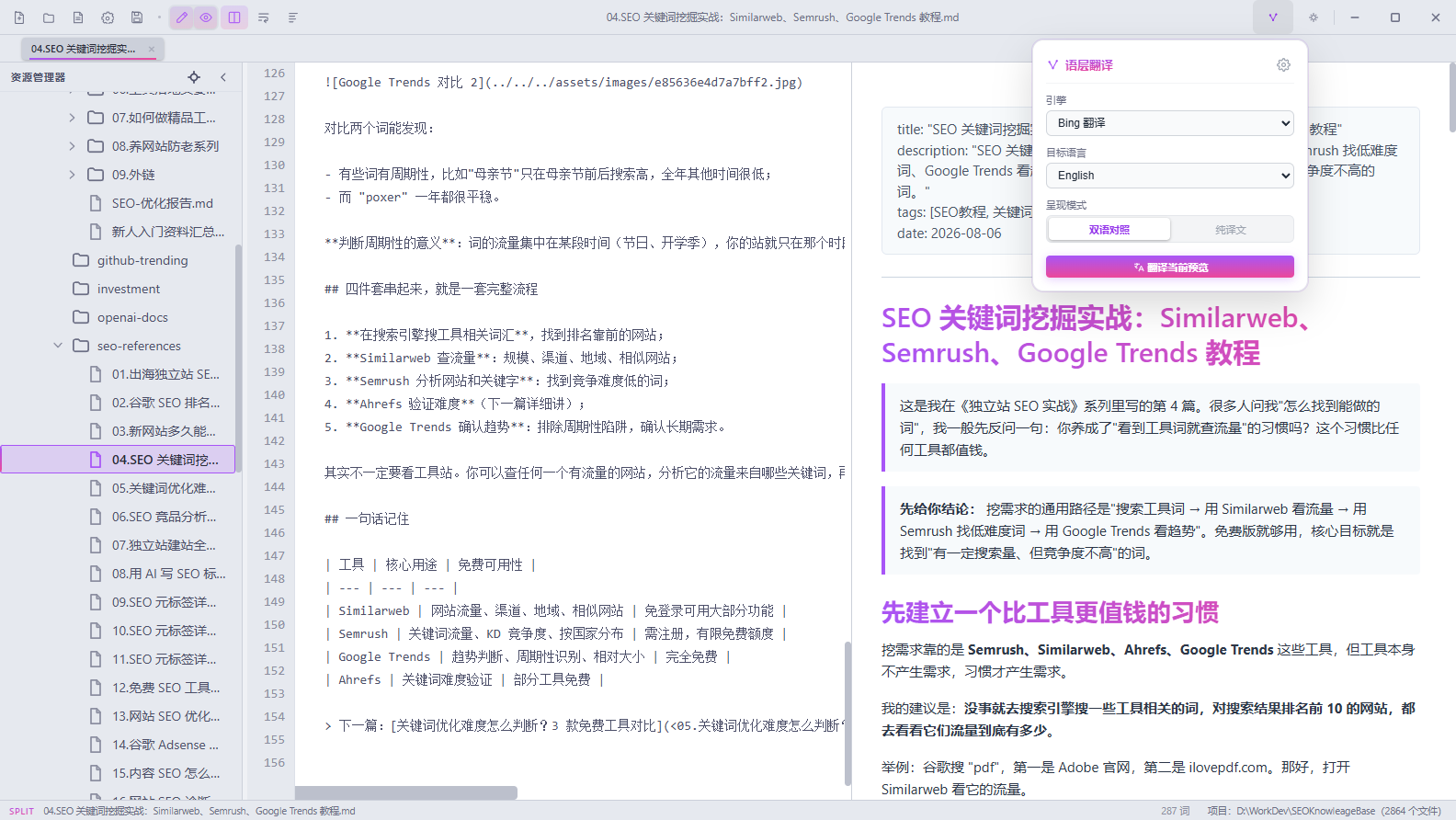Viewport: 1456px width, 820px height.
Task: Locate current file with the crosshair icon
Action: tap(194, 77)
